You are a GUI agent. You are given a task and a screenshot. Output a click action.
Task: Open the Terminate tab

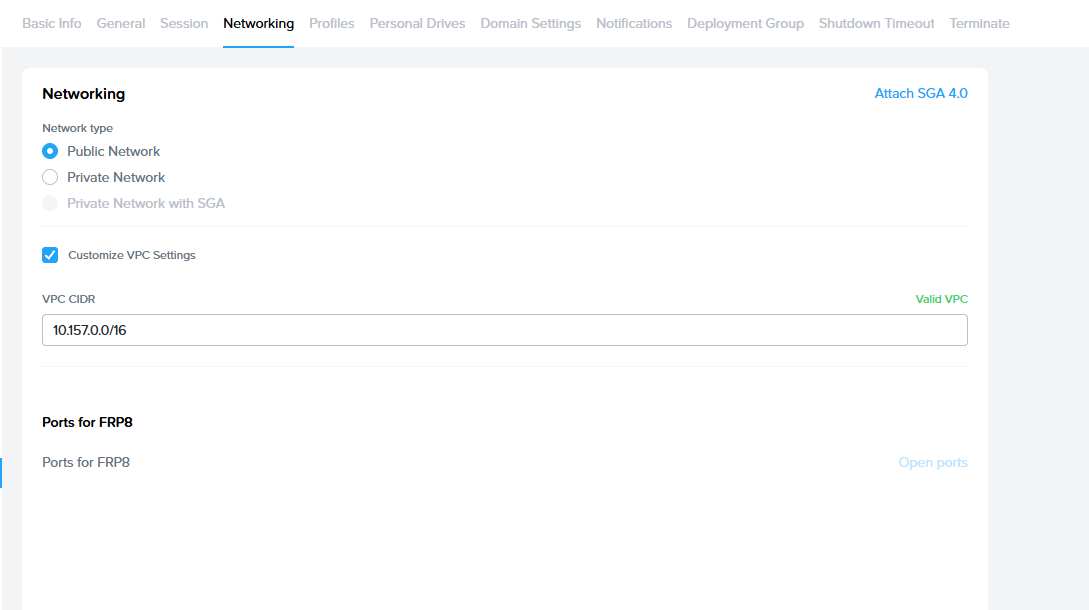click(x=979, y=23)
